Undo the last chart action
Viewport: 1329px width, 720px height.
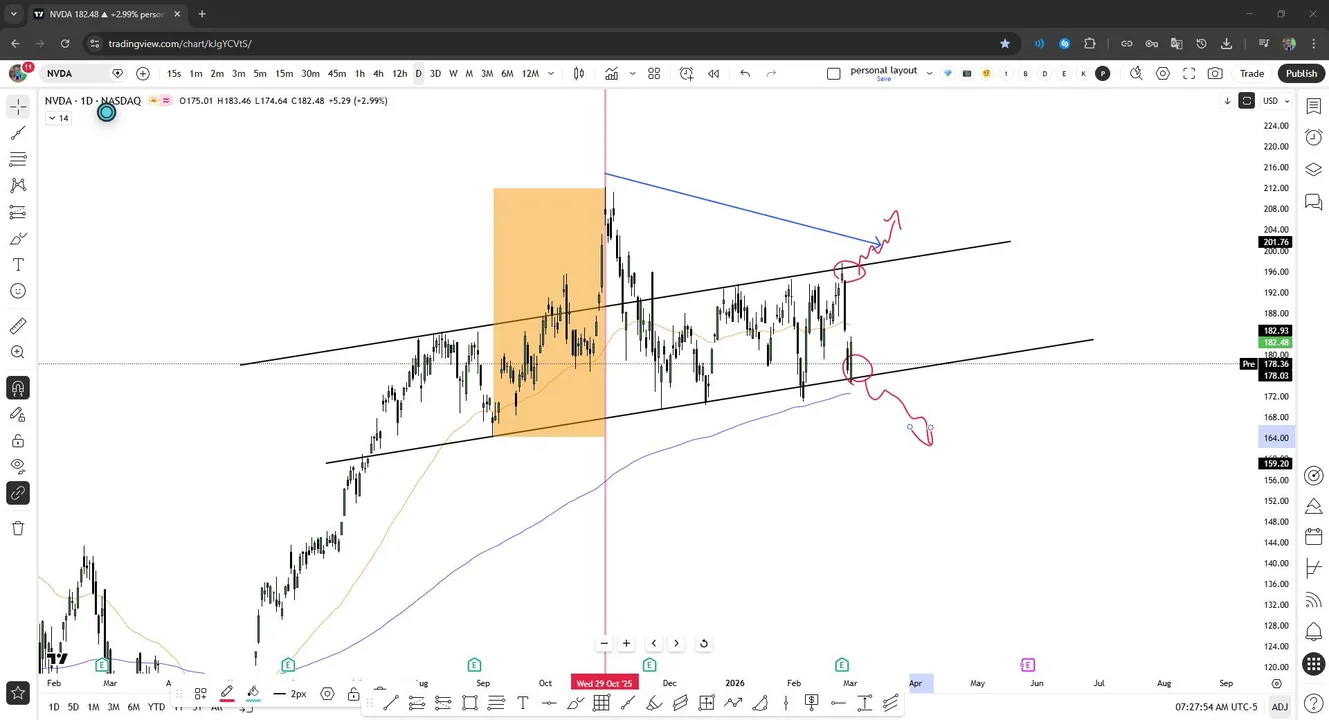point(745,73)
